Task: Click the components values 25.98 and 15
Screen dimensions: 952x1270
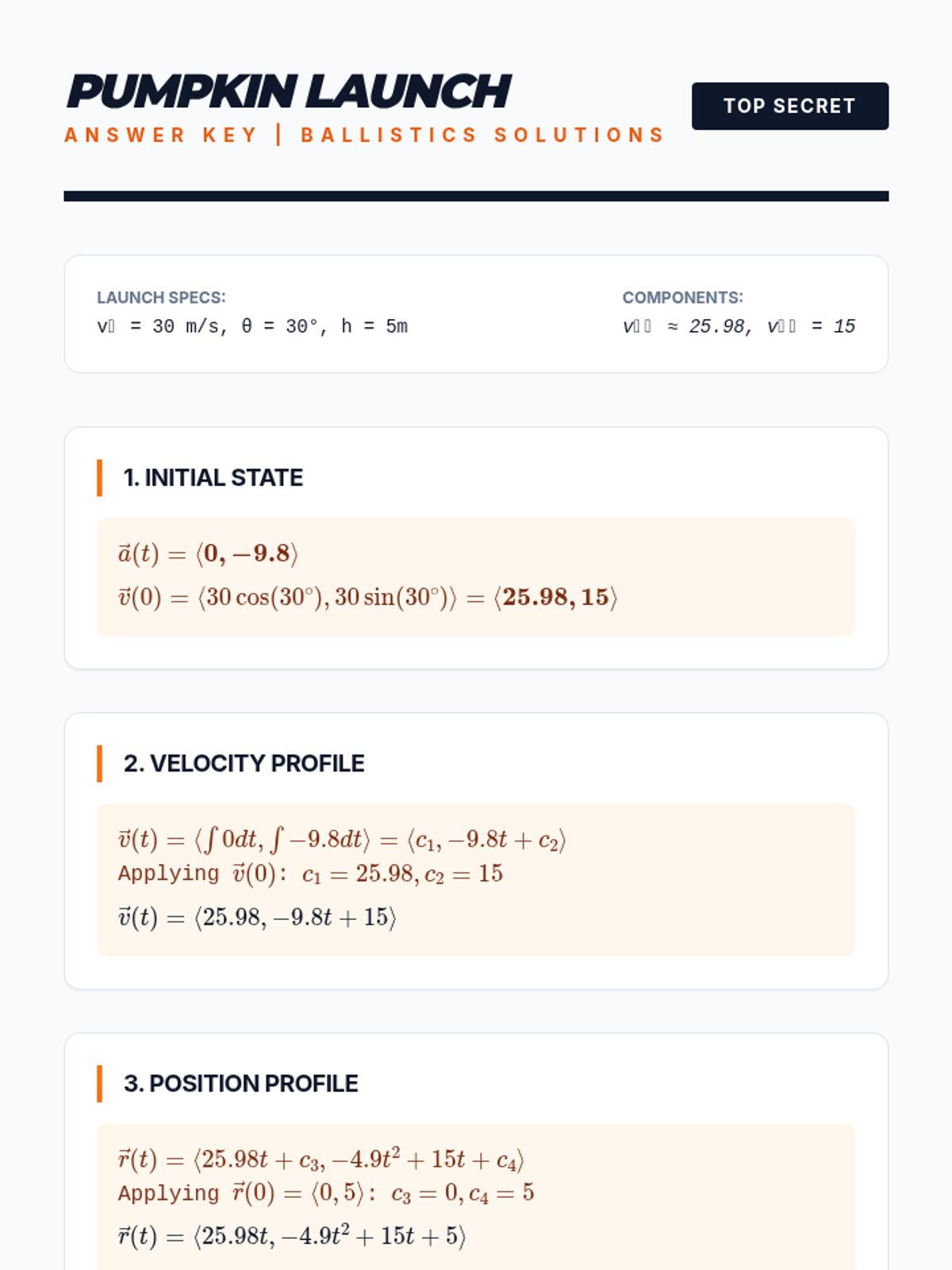Action: point(739,326)
